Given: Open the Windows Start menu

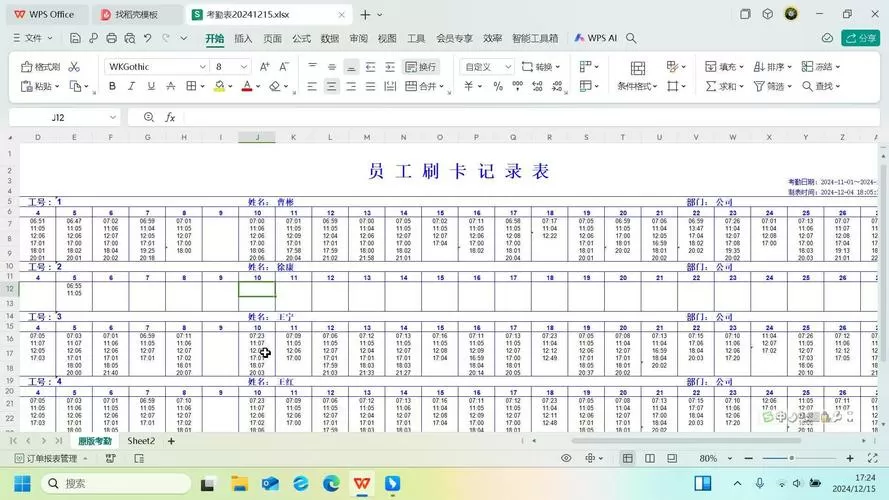Looking at the screenshot, I should click(22, 484).
